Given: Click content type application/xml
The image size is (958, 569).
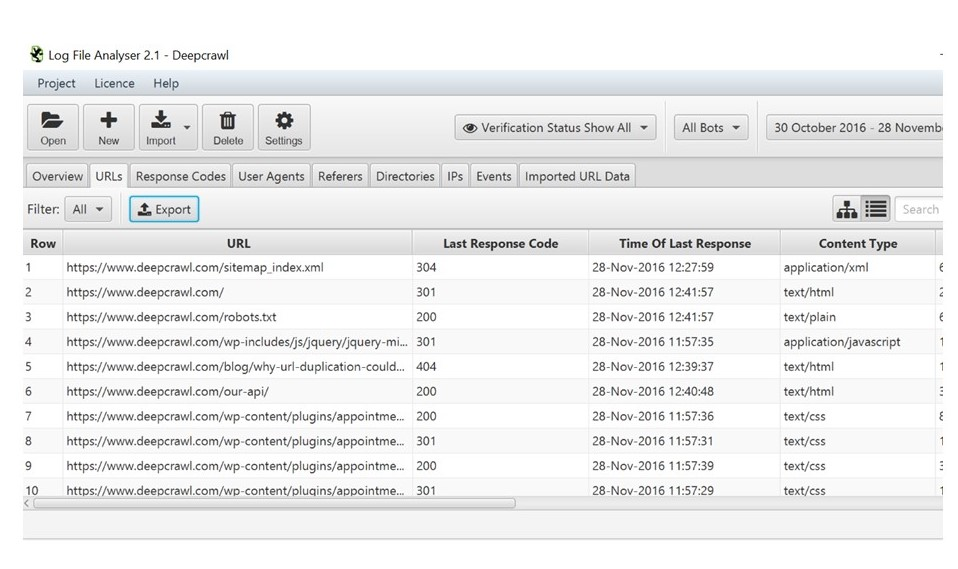Looking at the screenshot, I should [x=825, y=267].
